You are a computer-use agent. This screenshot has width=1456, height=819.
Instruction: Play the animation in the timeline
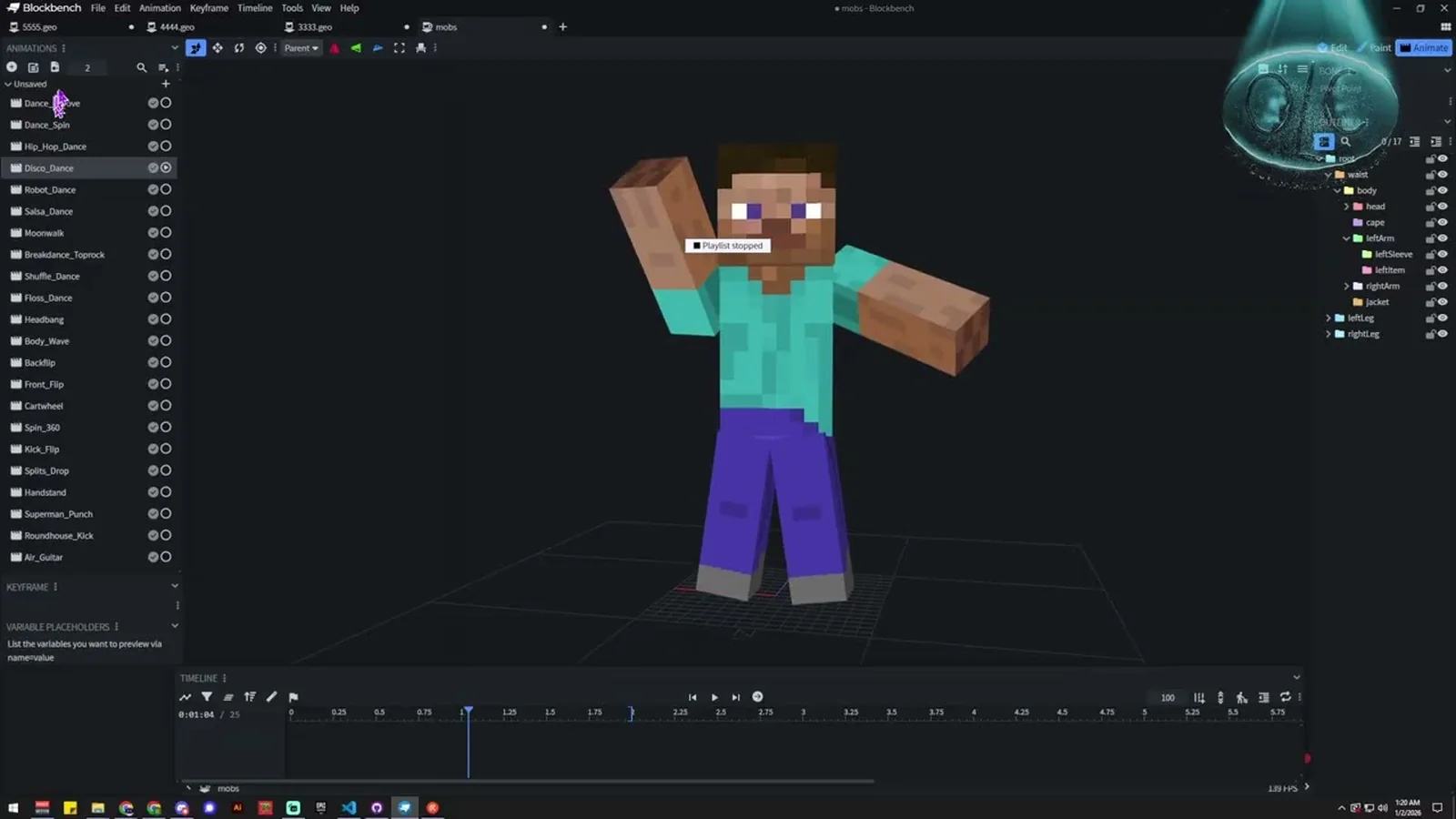pyautogui.click(x=714, y=697)
